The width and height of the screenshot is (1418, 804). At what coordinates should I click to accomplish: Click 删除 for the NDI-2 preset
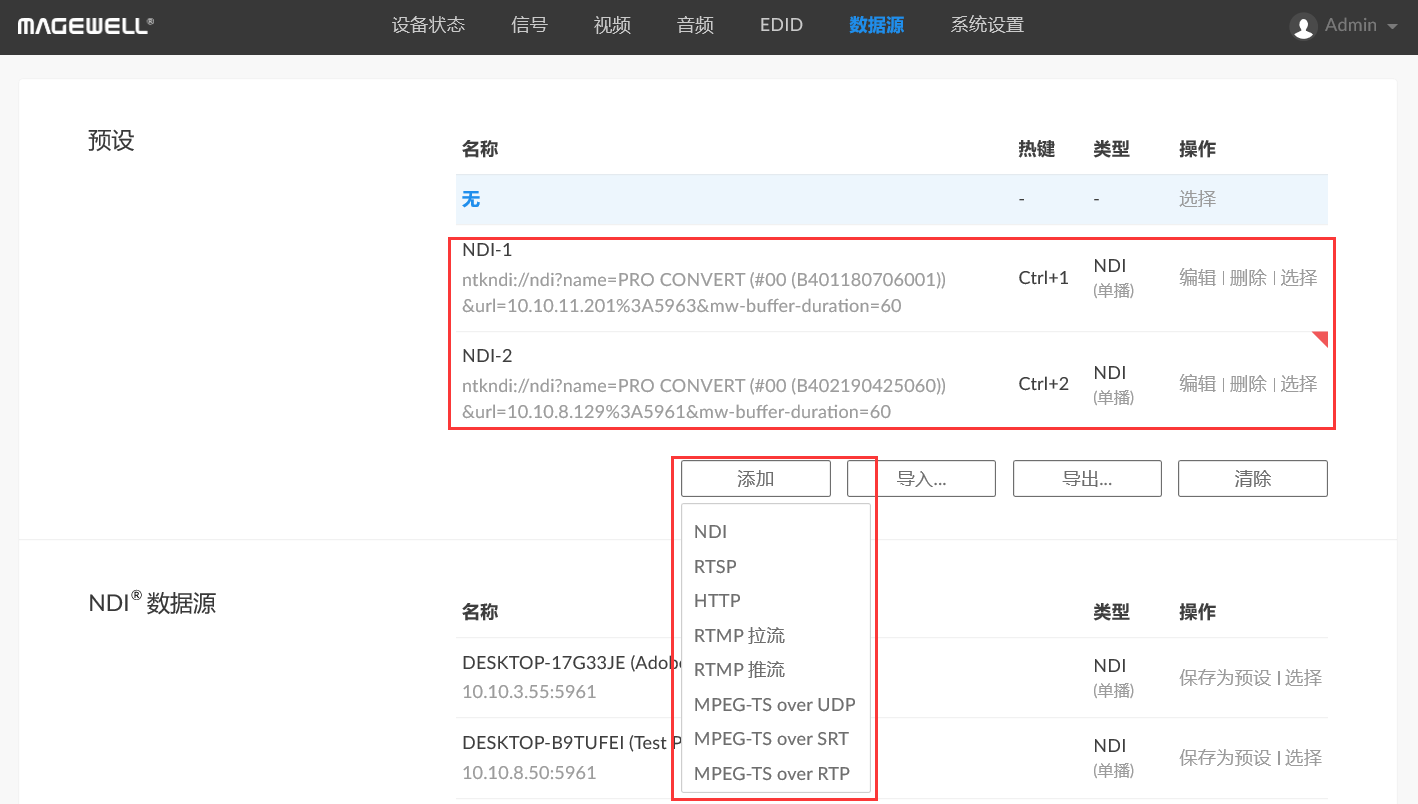1248,384
